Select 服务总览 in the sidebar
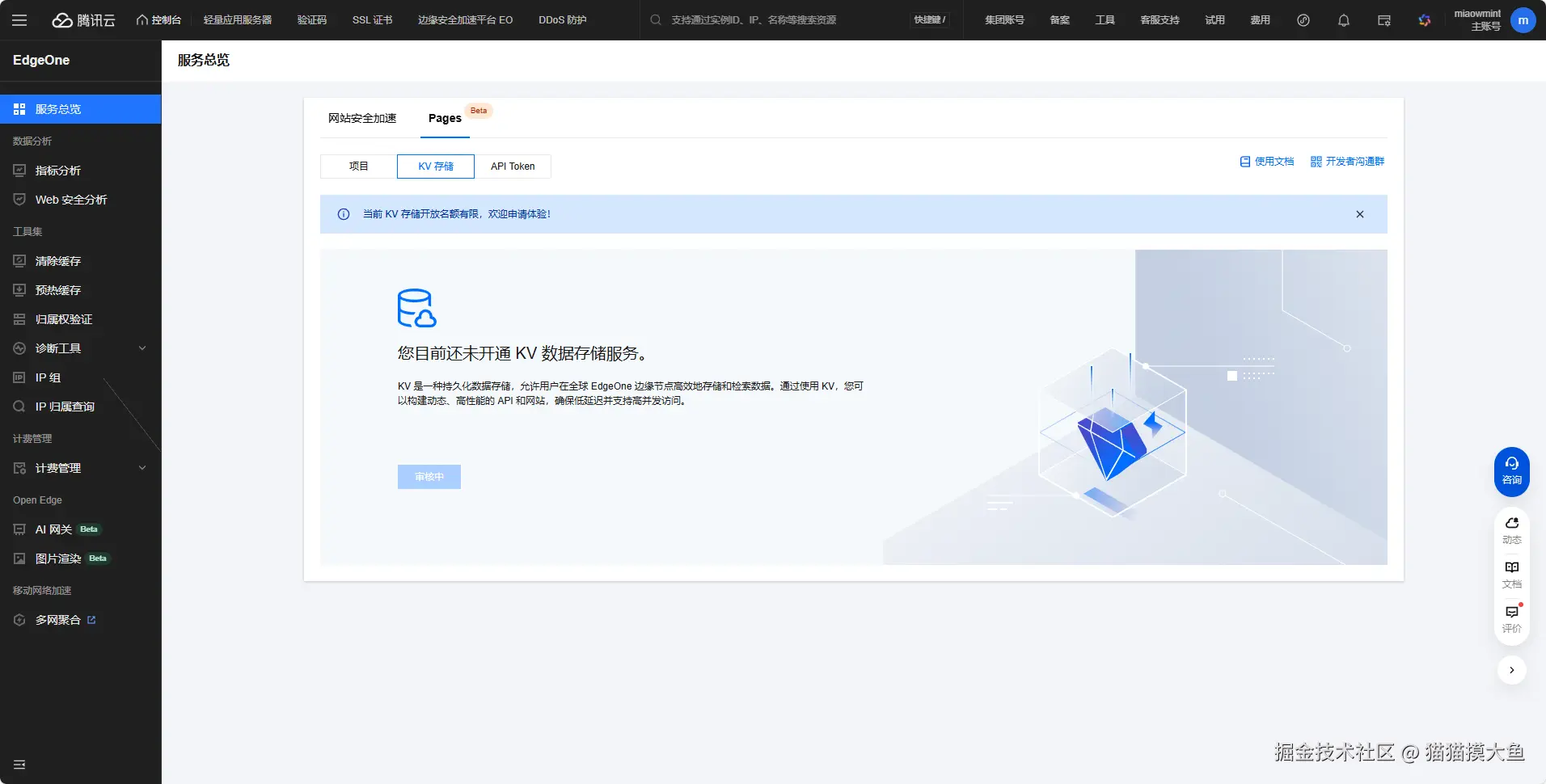Viewport: 1546px width, 784px height. point(81,109)
